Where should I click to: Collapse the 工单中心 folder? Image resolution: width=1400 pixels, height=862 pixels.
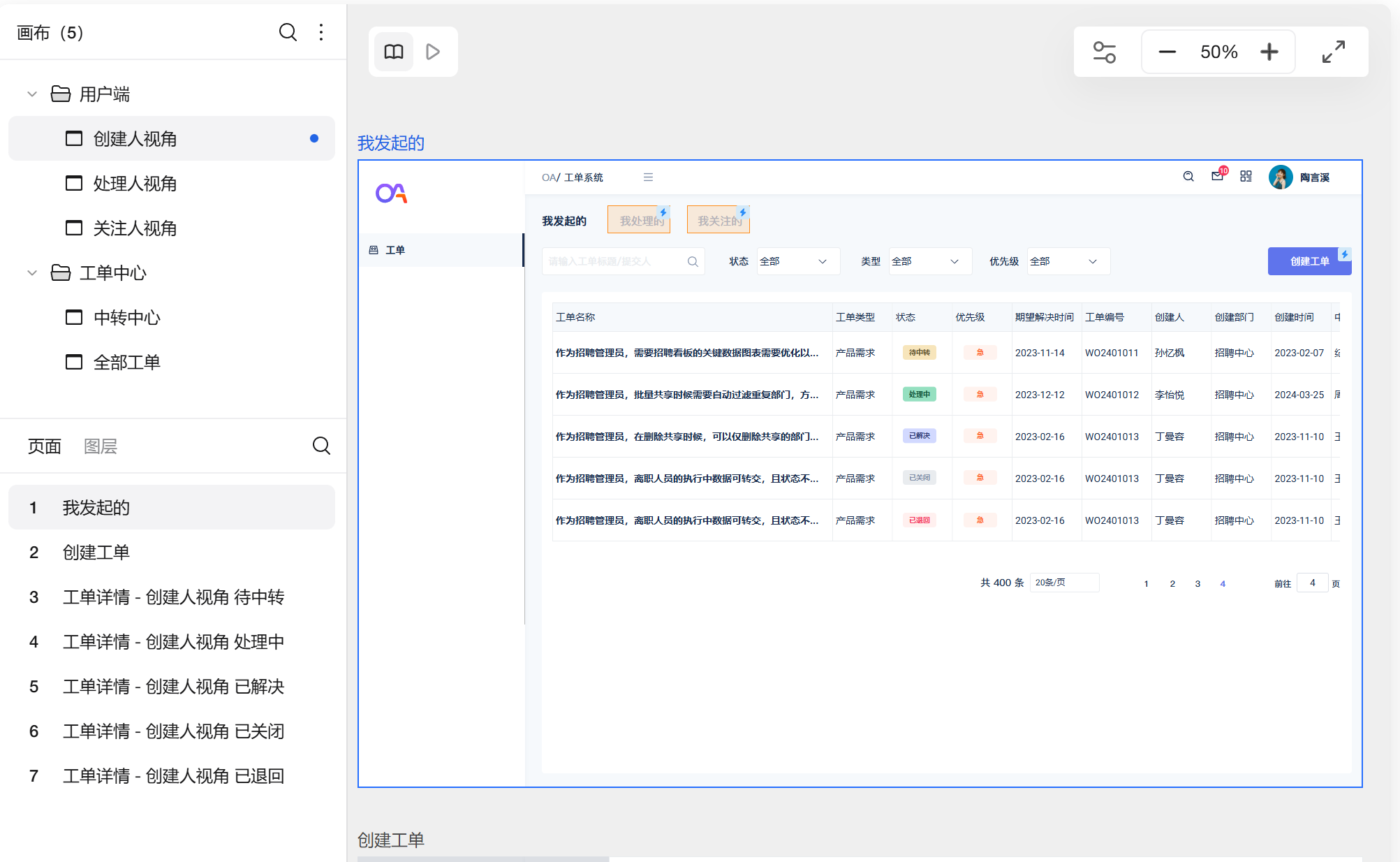tap(32, 273)
